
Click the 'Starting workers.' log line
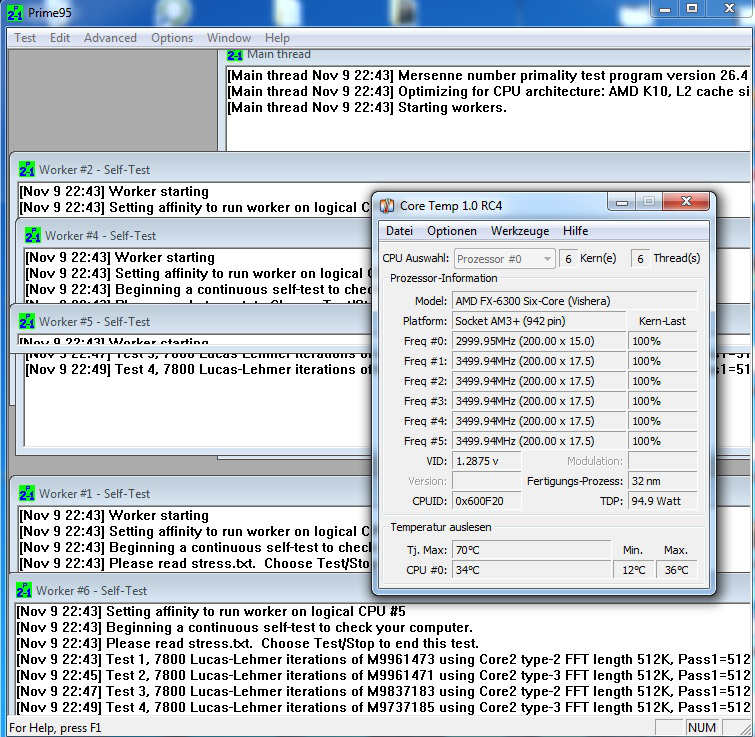coord(367,107)
